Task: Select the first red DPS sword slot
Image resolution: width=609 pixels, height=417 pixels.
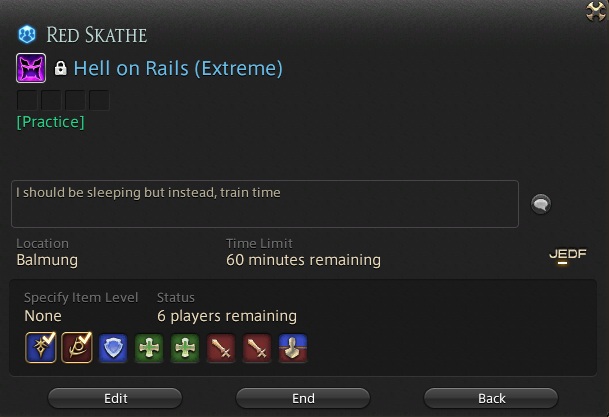Action: (221, 348)
